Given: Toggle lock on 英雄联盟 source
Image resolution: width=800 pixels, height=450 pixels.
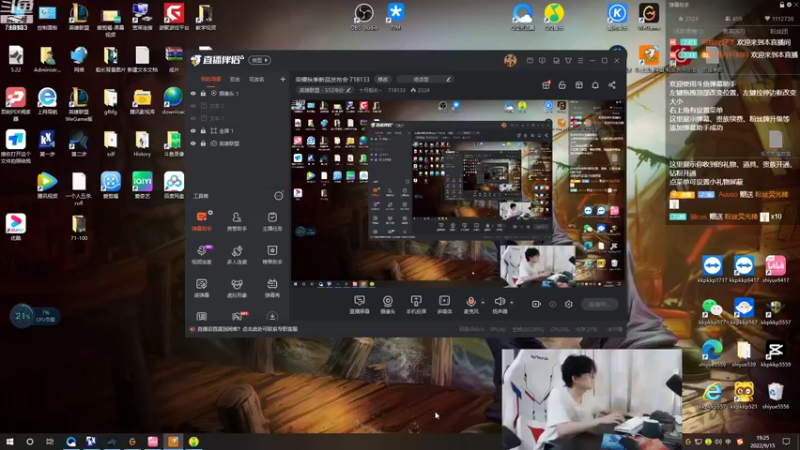Looking at the screenshot, I should pyautogui.click(x=203, y=143).
